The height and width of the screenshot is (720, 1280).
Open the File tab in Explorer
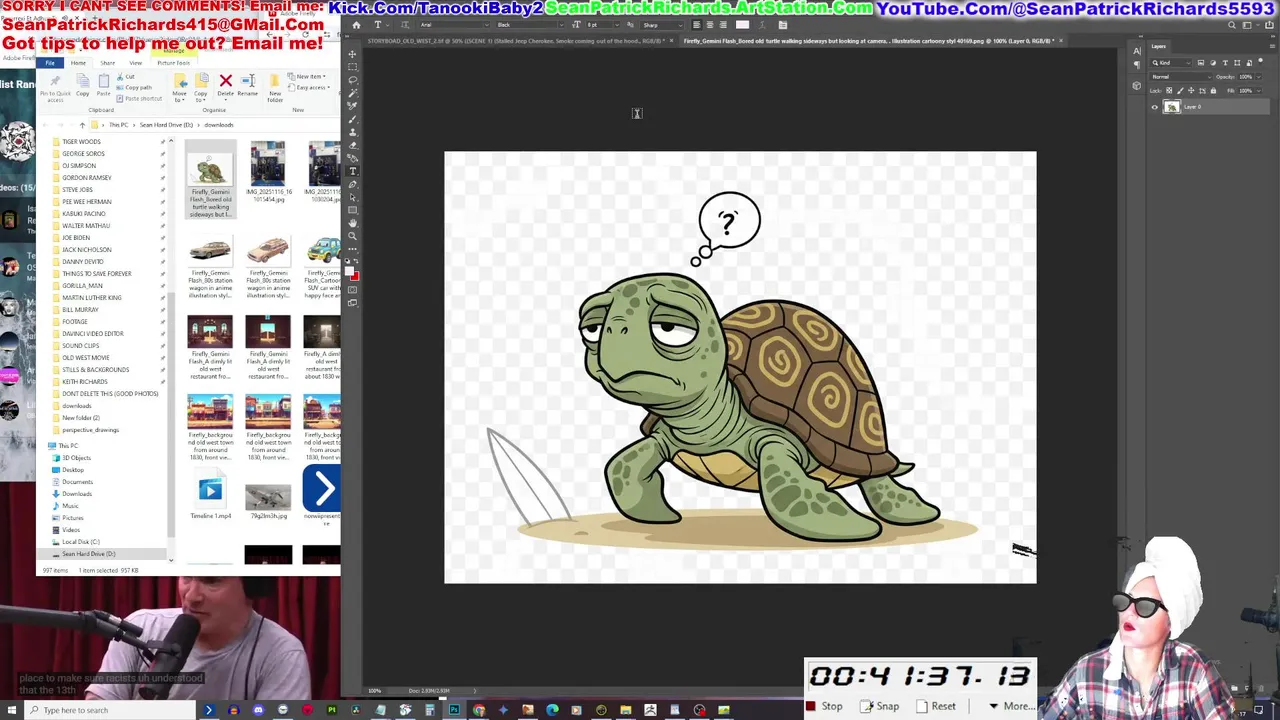pos(50,63)
